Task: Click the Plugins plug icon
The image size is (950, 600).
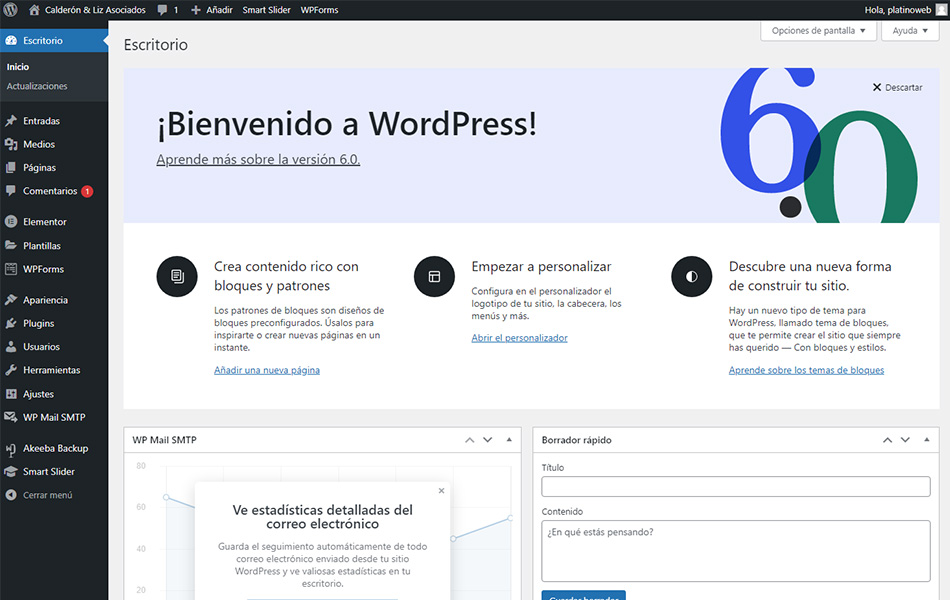Action: coord(11,323)
